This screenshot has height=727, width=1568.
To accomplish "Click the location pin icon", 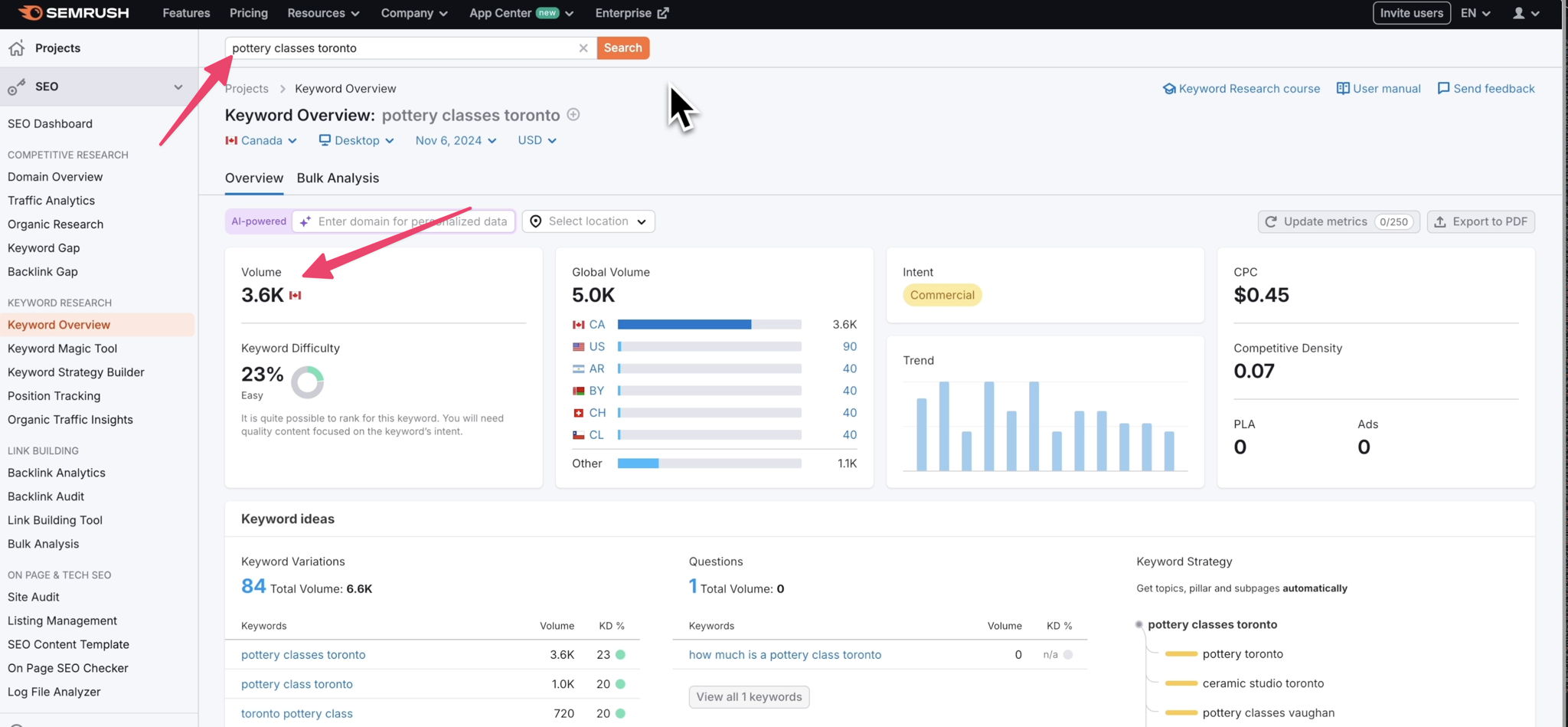I will (x=536, y=221).
